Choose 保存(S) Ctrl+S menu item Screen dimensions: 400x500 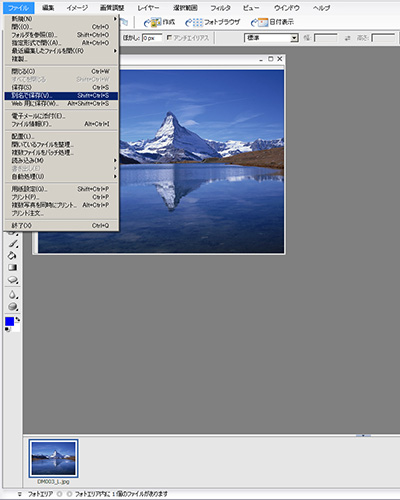tap(61, 87)
